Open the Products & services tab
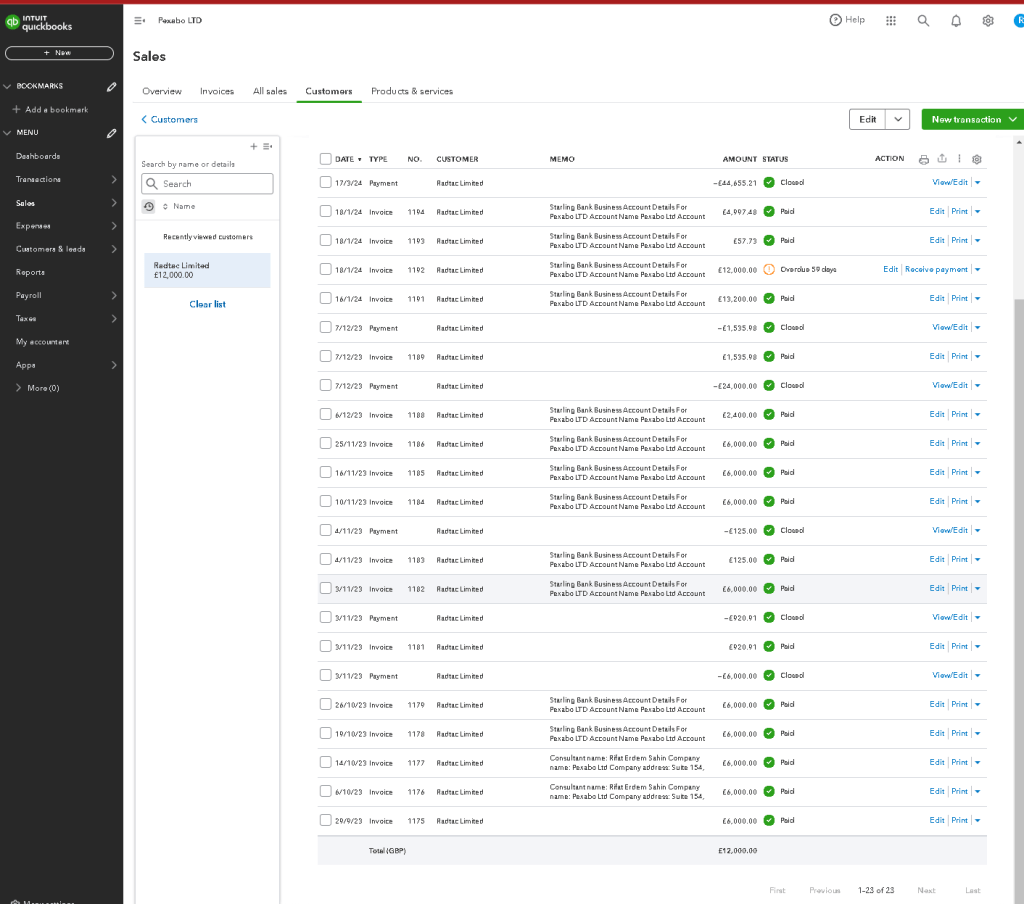The width and height of the screenshot is (1024, 904). (x=412, y=91)
